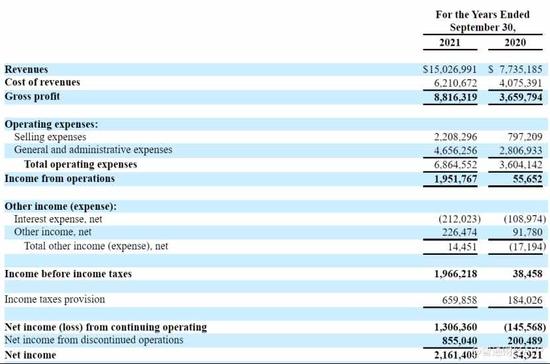Select the 'Operating expenses:' heading
550x364 pixels.
pos(51,124)
